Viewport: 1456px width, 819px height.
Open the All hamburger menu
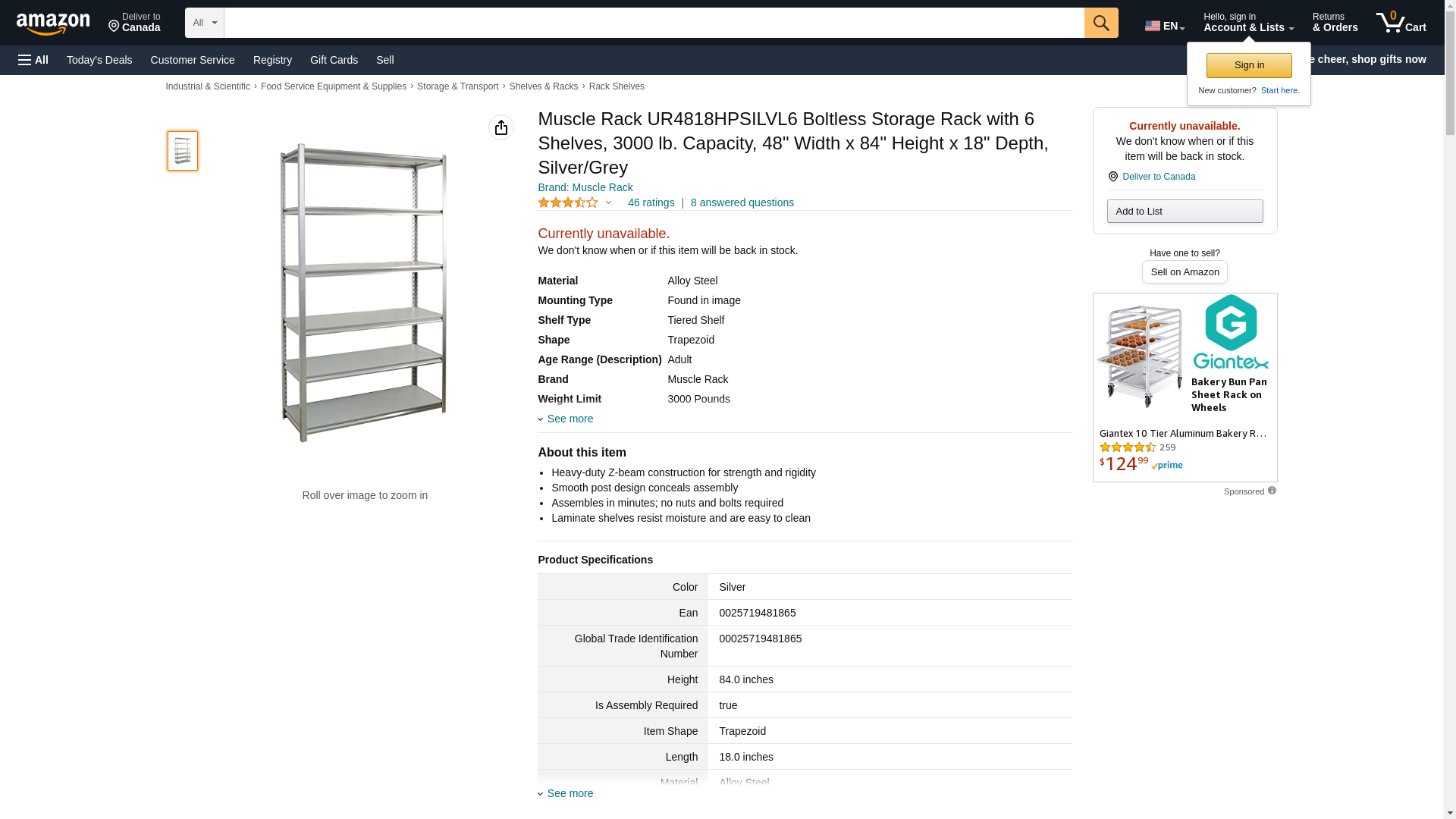click(x=33, y=60)
